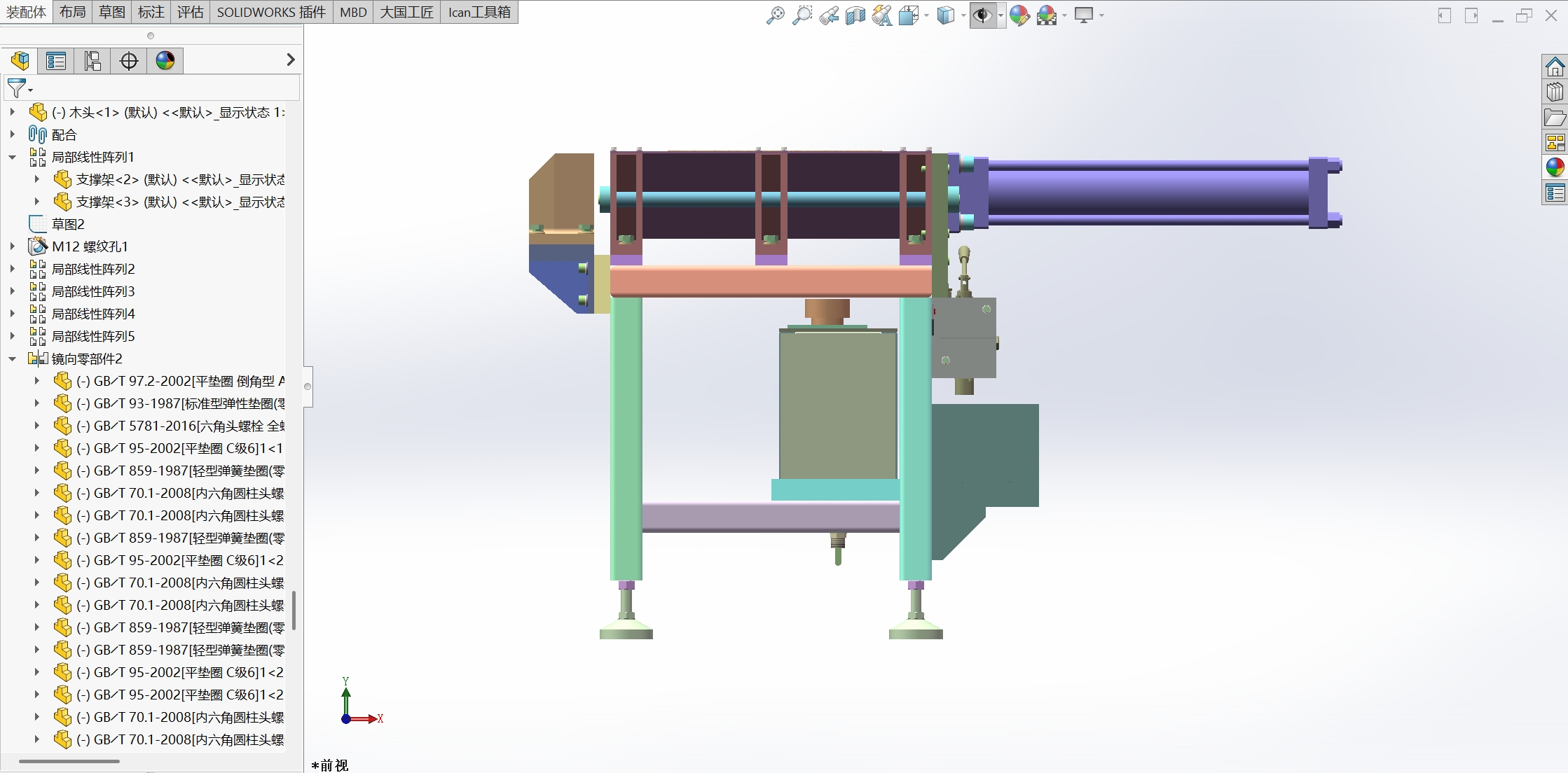Expand the 木头<1> component node
The height and width of the screenshot is (773, 1568).
(13, 112)
